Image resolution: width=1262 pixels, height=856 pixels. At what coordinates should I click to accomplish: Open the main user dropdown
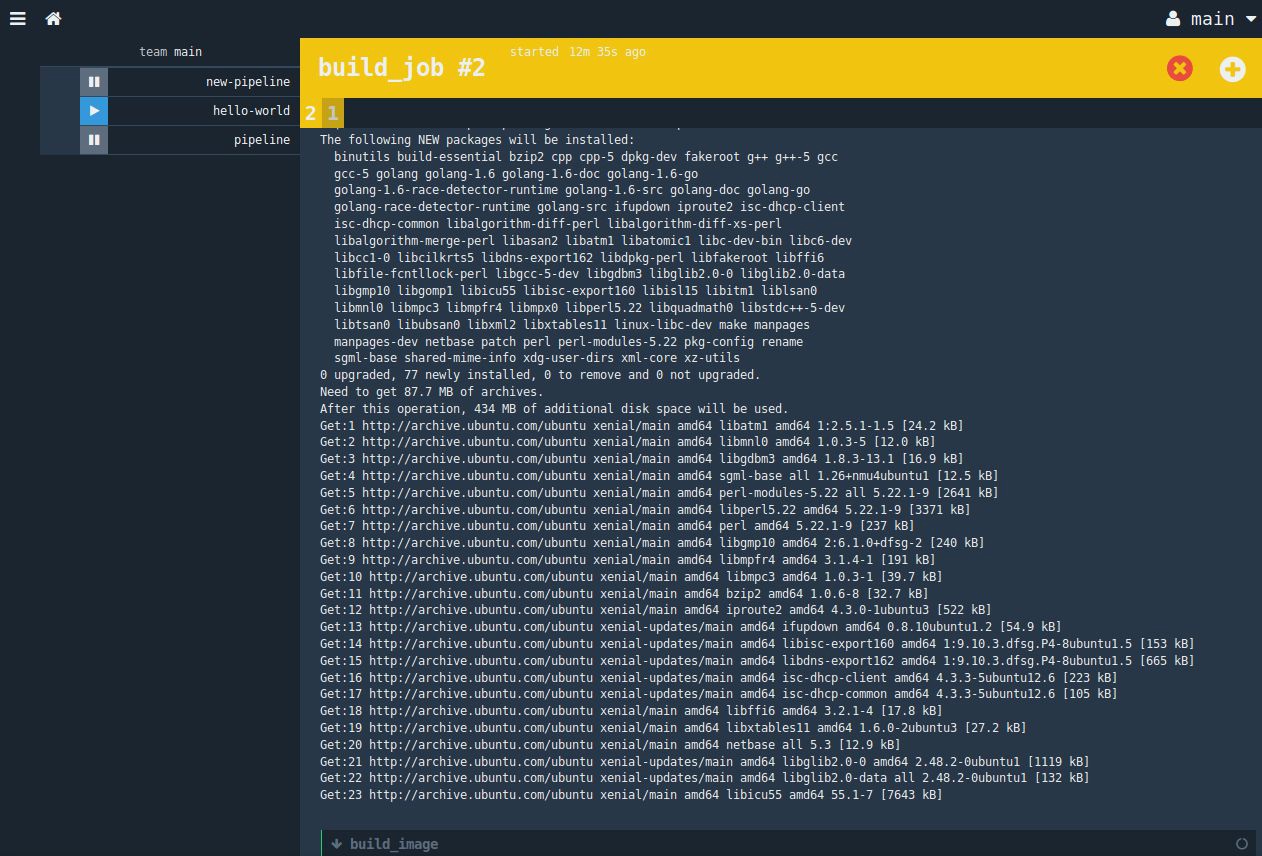click(x=1212, y=19)
